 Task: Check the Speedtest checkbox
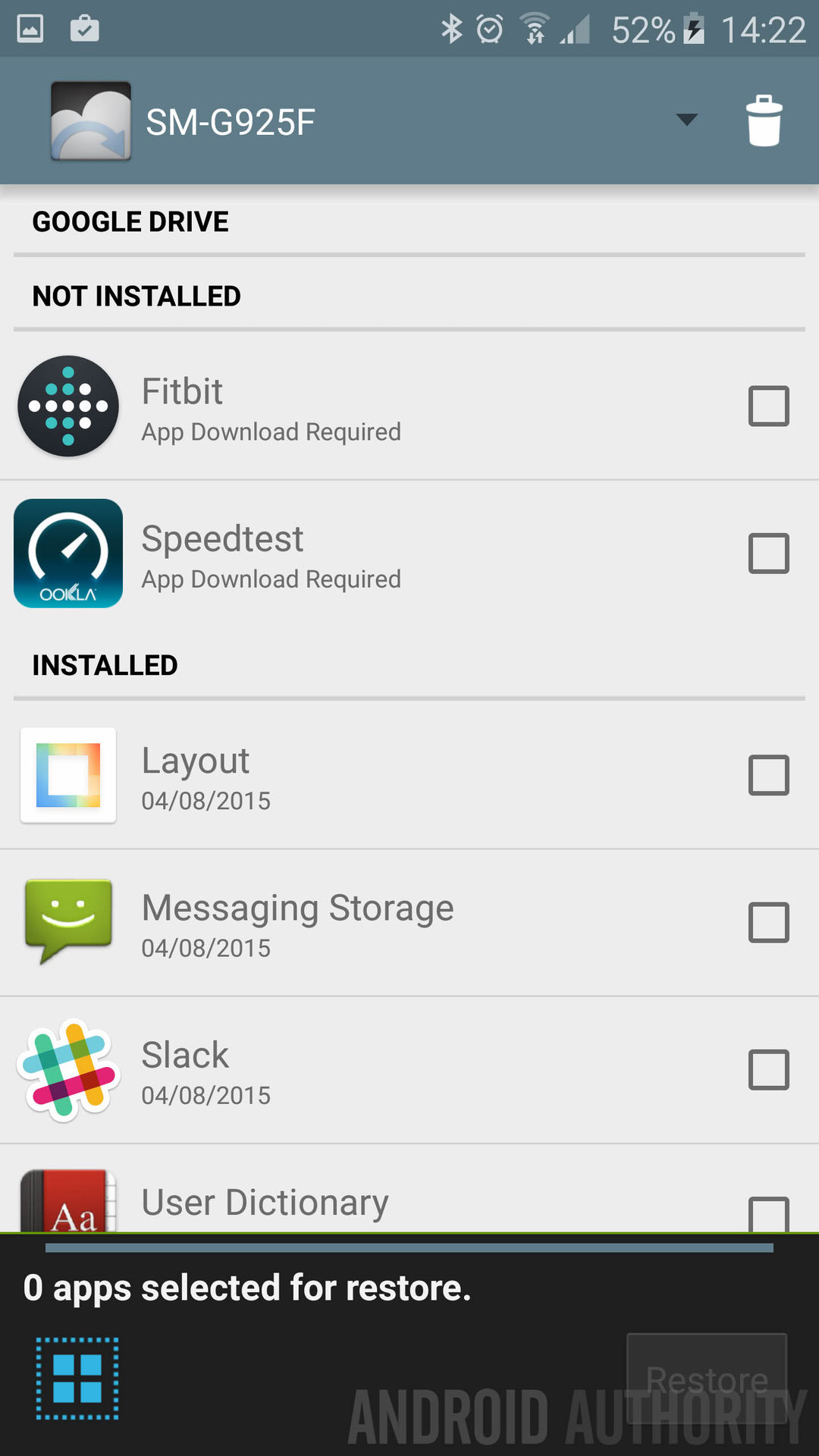tap(768, 553)
